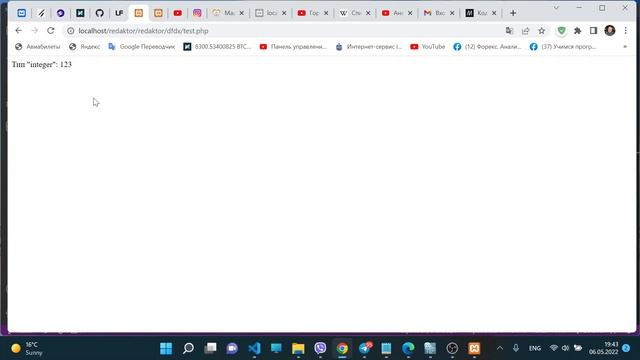
Task: Open the Форекс. Анали... Facebook bookmark
Action: tap(487, 47)
